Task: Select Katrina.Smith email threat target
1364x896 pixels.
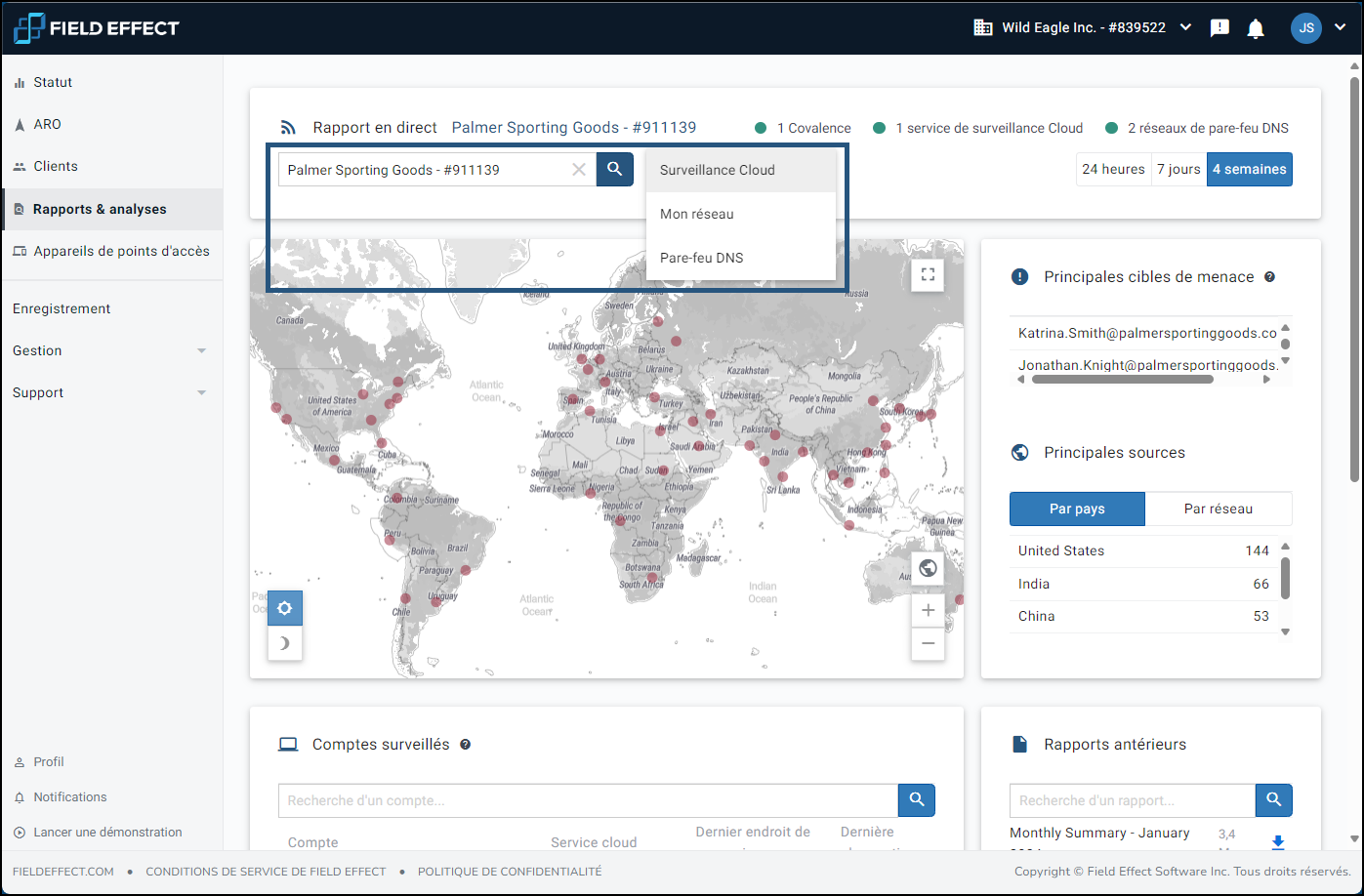Action: [x=1147, y=333]
